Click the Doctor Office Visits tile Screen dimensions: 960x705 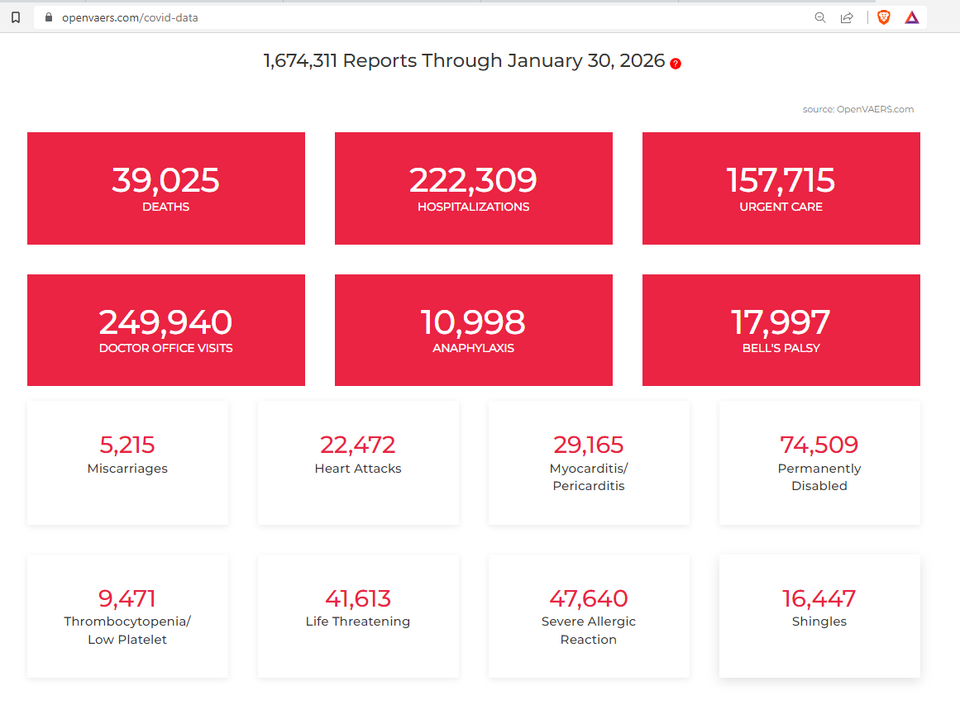[x=166, y=330]
